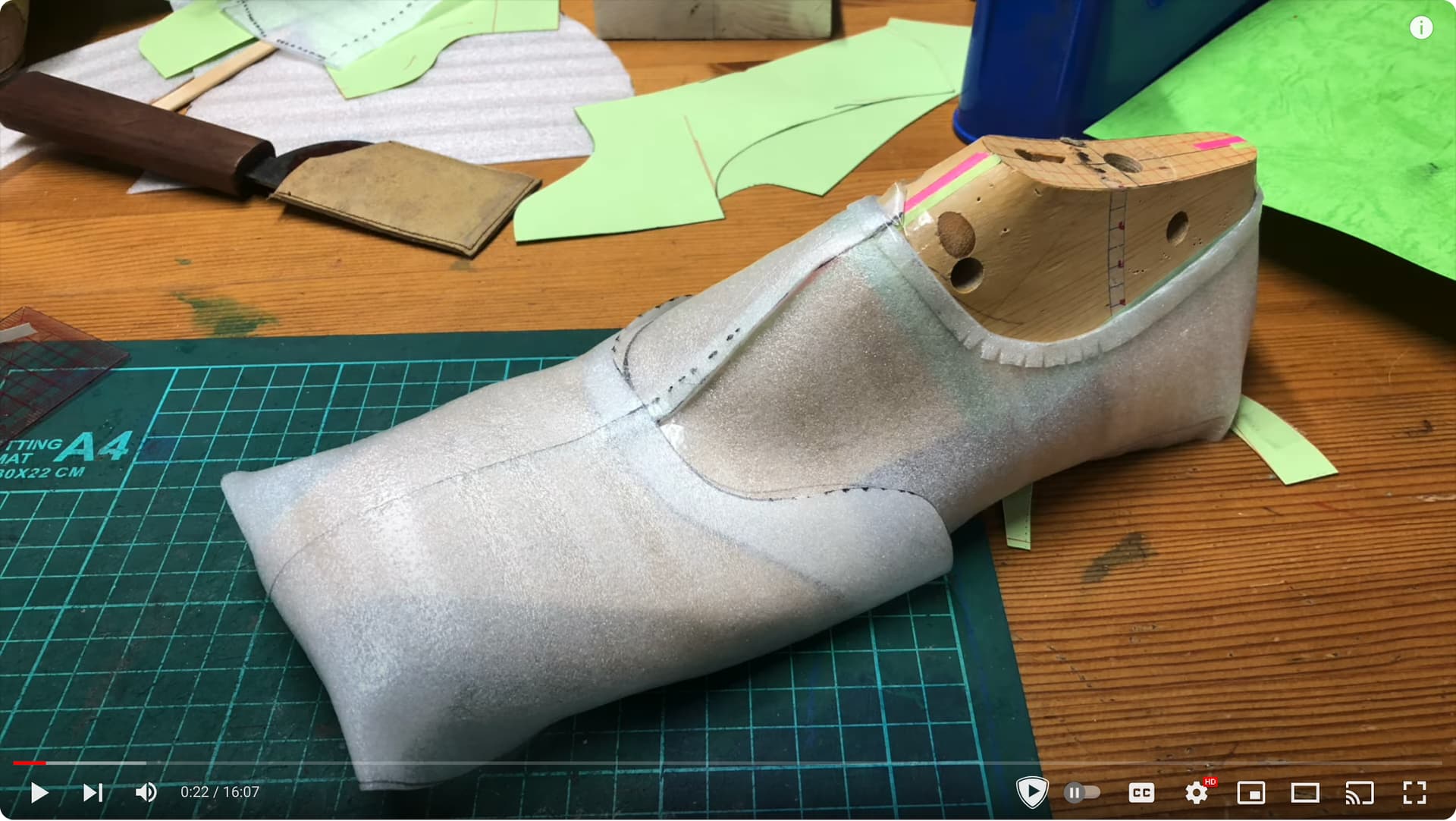
Task: Click the 0:22 current time display
Action: click(x=194, y=792)
